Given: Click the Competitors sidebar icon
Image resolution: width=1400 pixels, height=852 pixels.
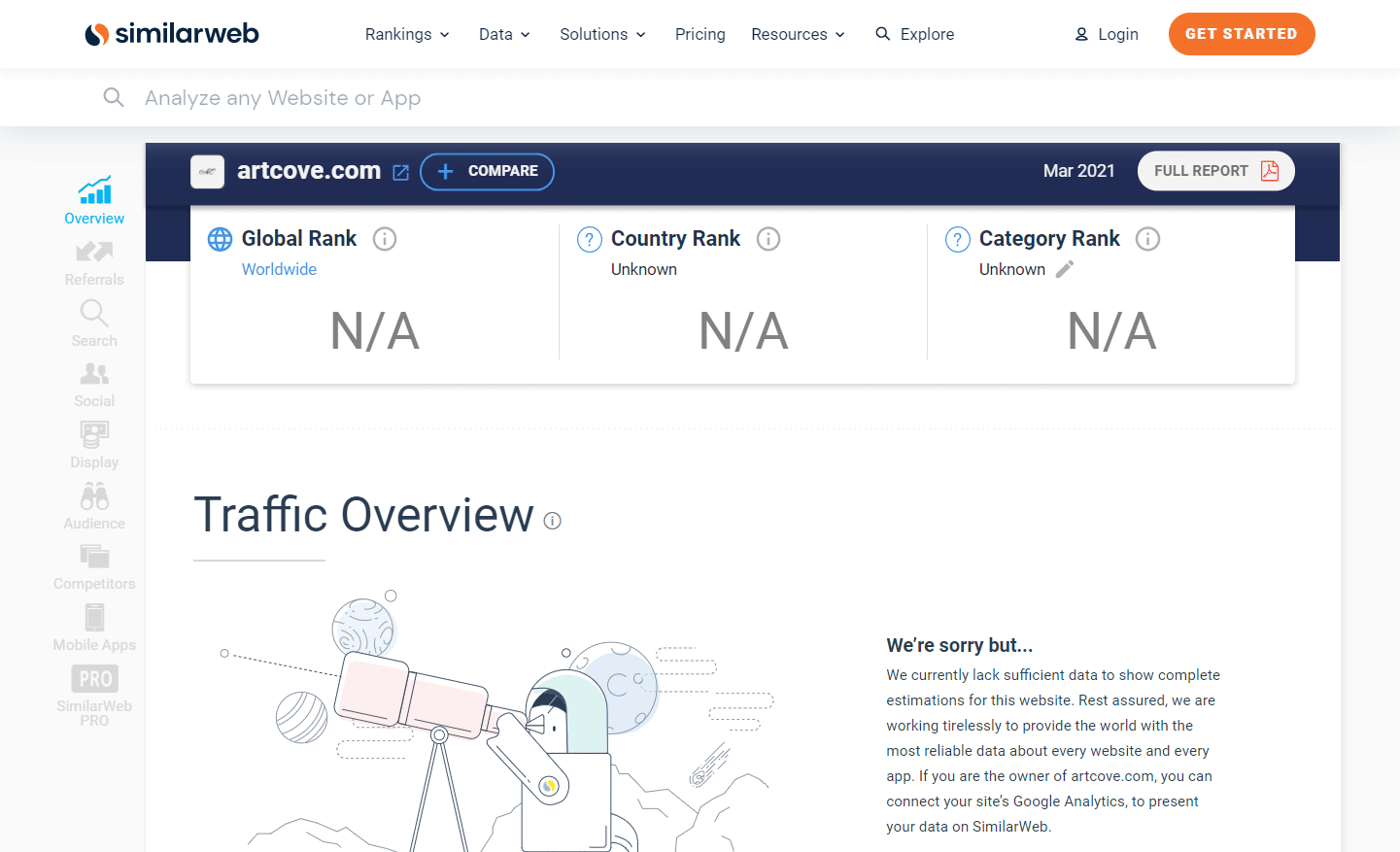Looking at the screenshot, I should pos(93,557).
